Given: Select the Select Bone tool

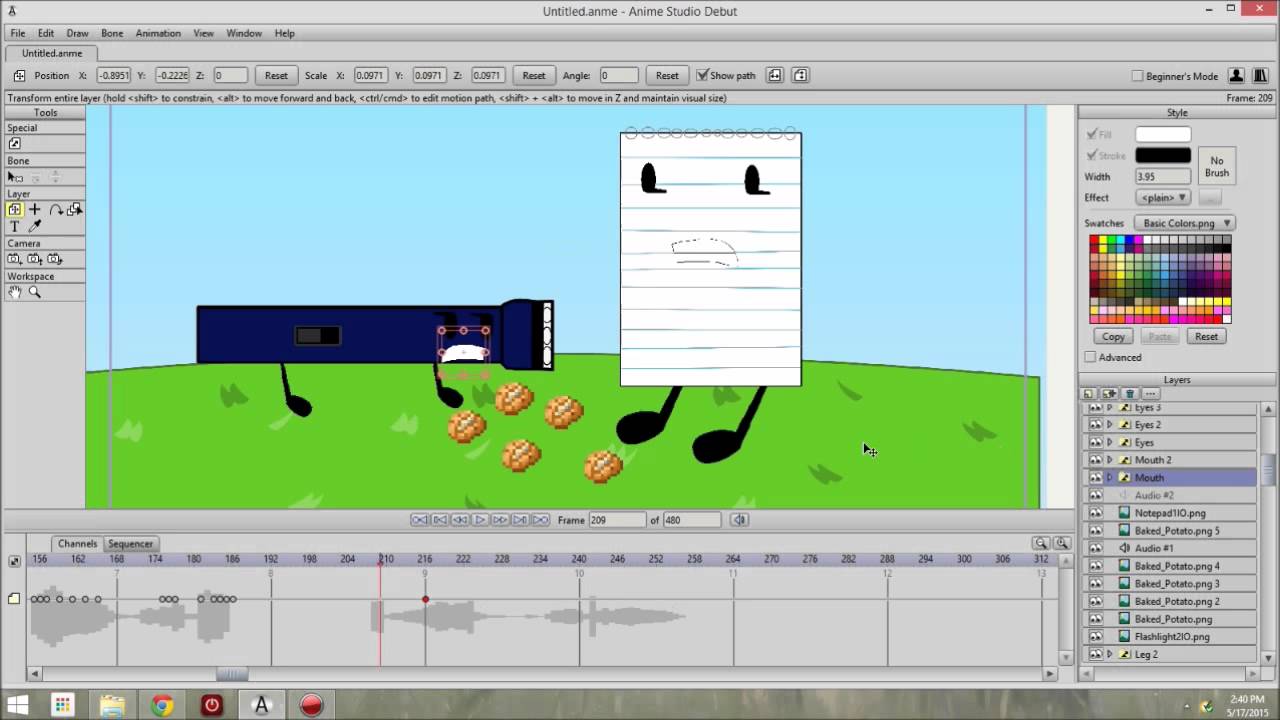Looking at the screenshot, I should 15,177.
